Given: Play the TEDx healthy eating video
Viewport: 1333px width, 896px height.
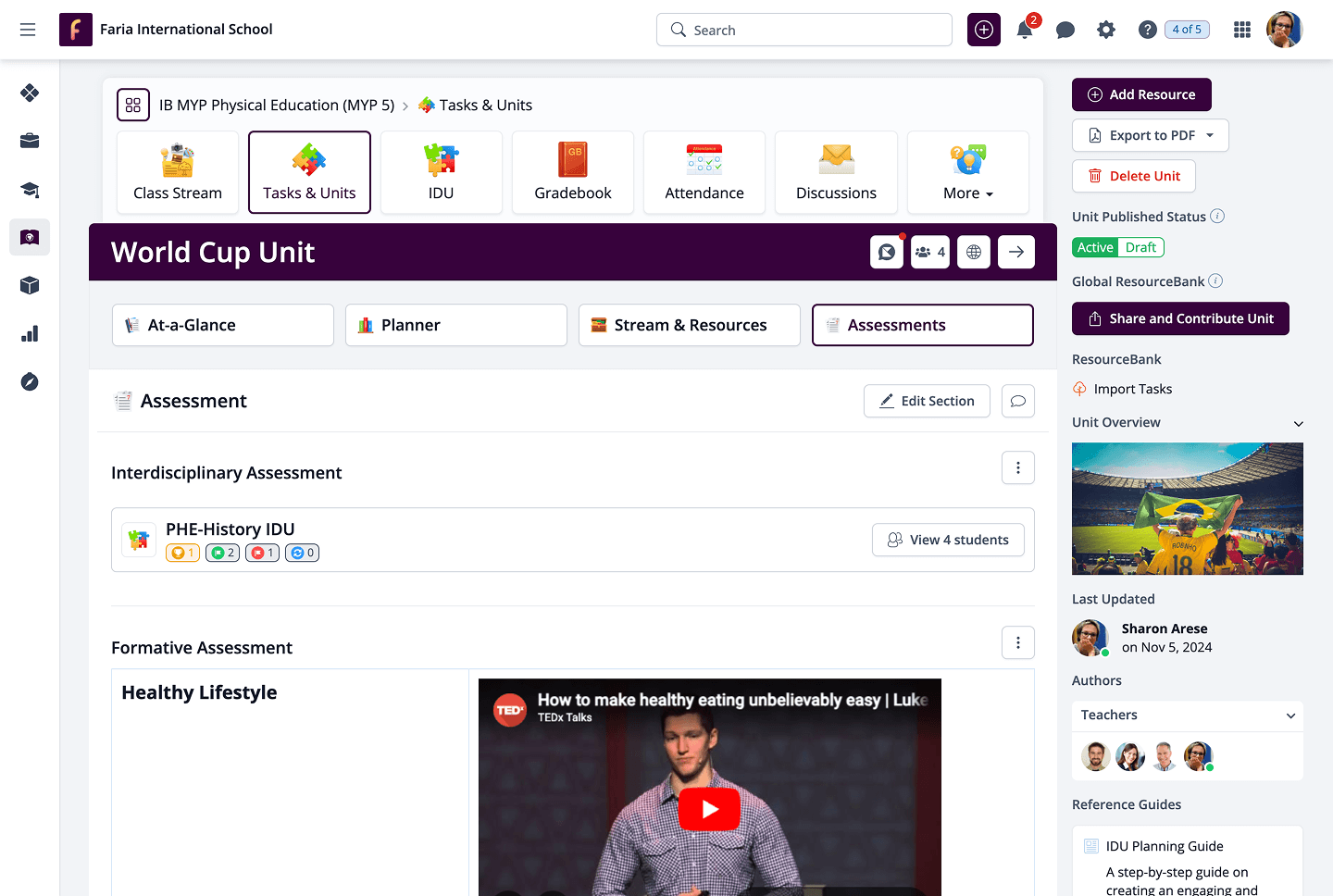Looking at the screenshot, I should pyautogui.click(x=709, y=809).
